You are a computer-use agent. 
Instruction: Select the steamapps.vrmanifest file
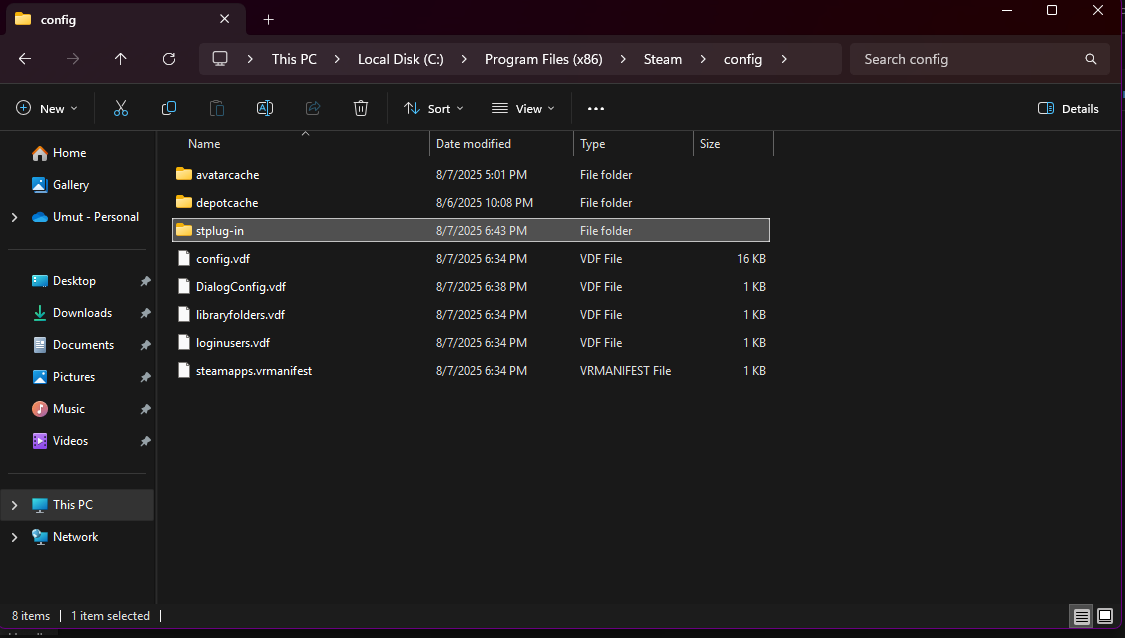click(x=471, y=370)
